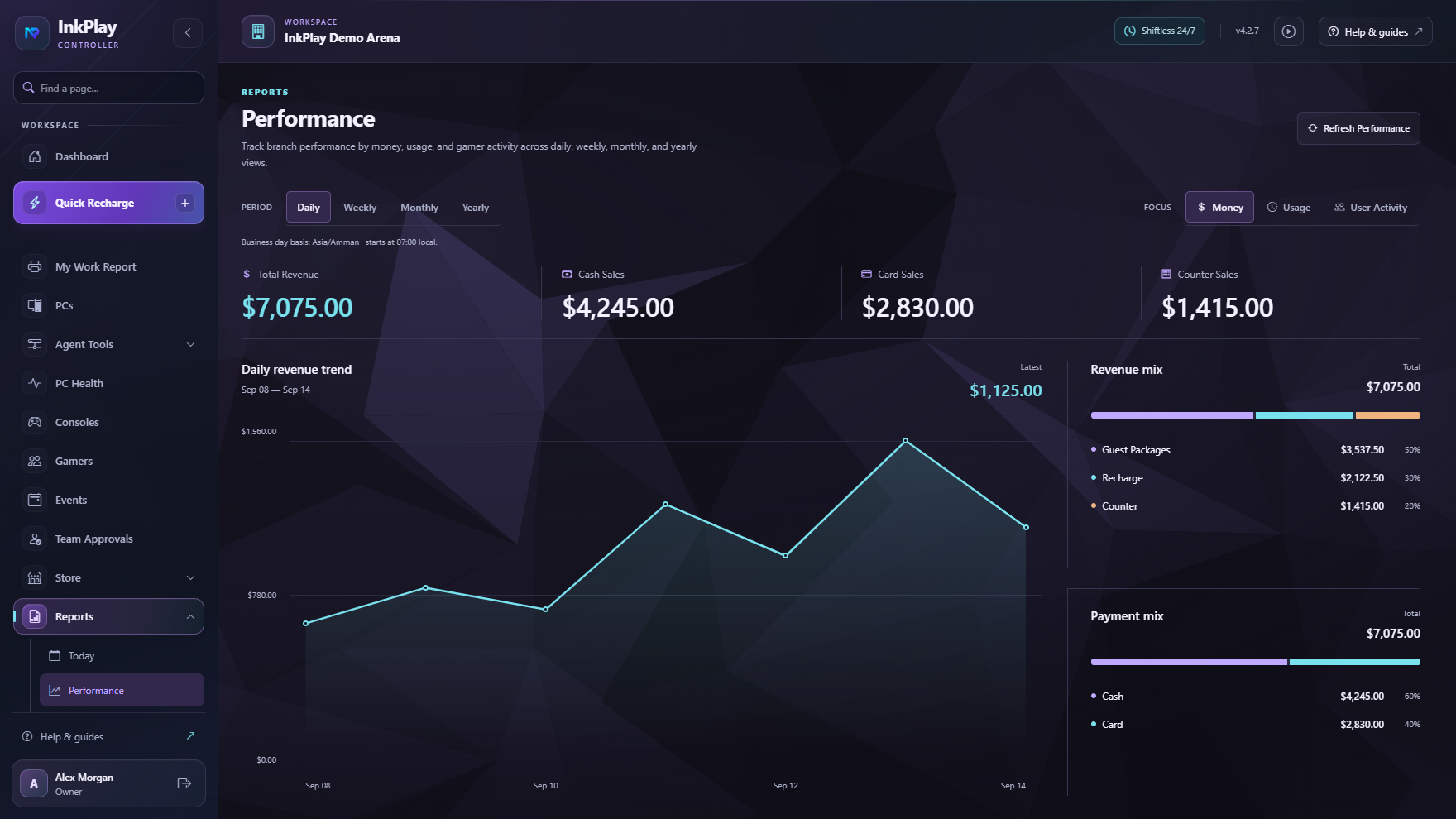The height and width of the screenshot is (819, 1456).
Task: Collapse the sidebar with the arrow button
Action: click(188, 33)
